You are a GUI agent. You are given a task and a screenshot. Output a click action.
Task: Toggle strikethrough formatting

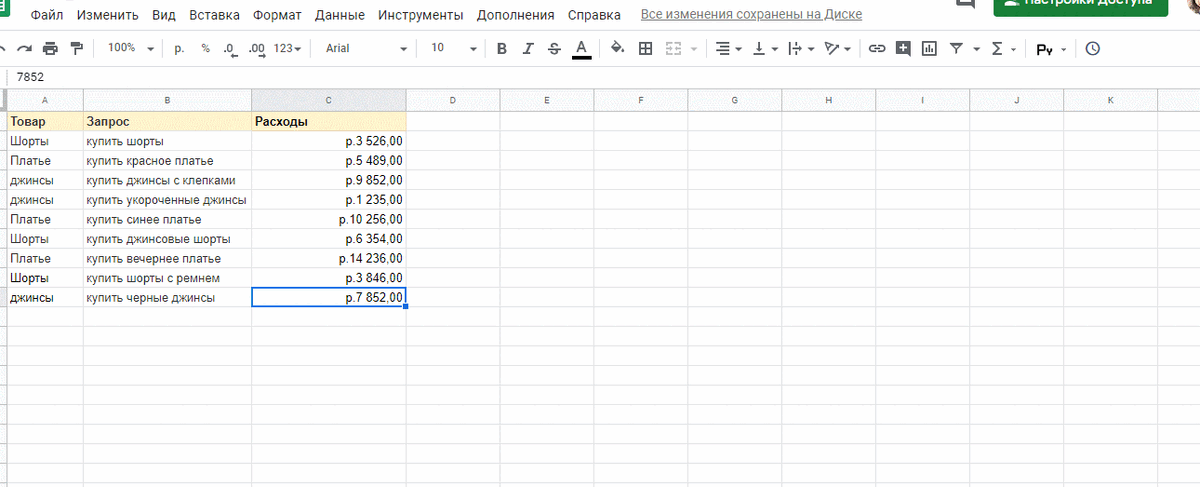point(554,48)
